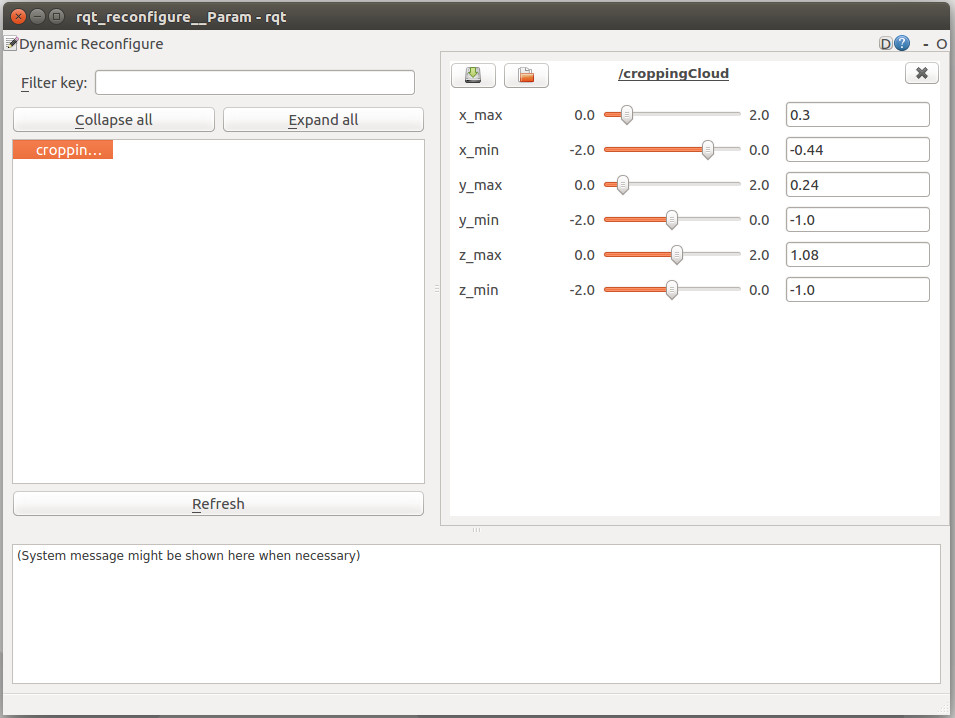Click the system message text area

pyautogui.click(x=476, y=613)
